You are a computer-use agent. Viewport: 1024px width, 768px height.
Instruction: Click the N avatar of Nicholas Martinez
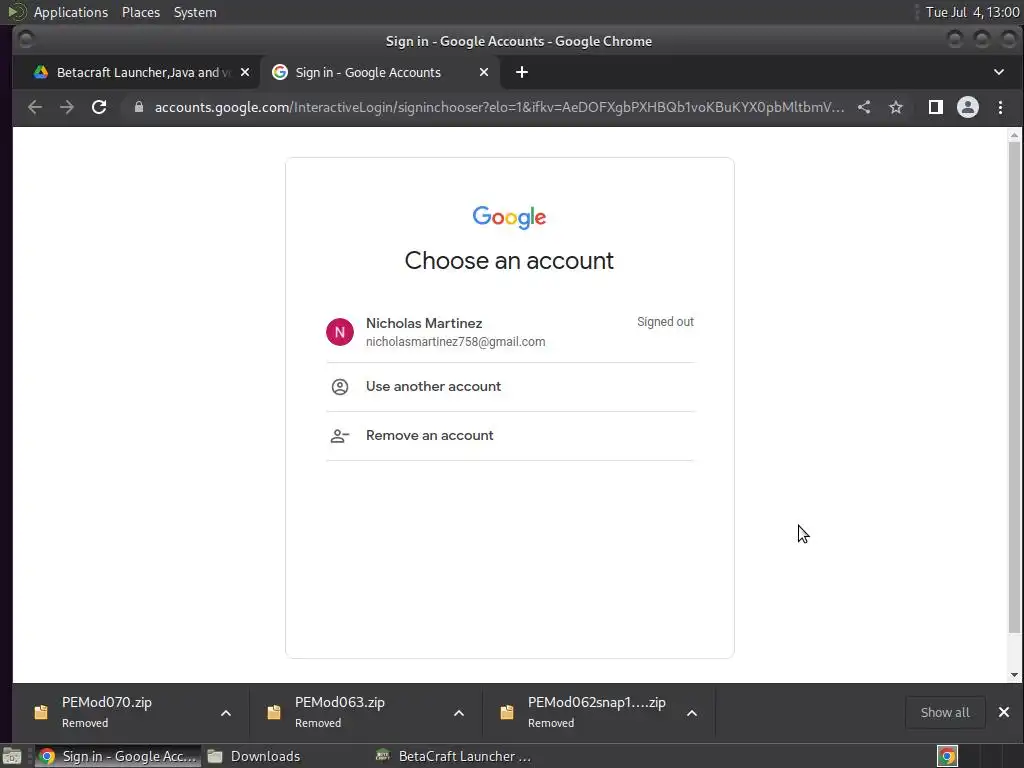(340, 332)
